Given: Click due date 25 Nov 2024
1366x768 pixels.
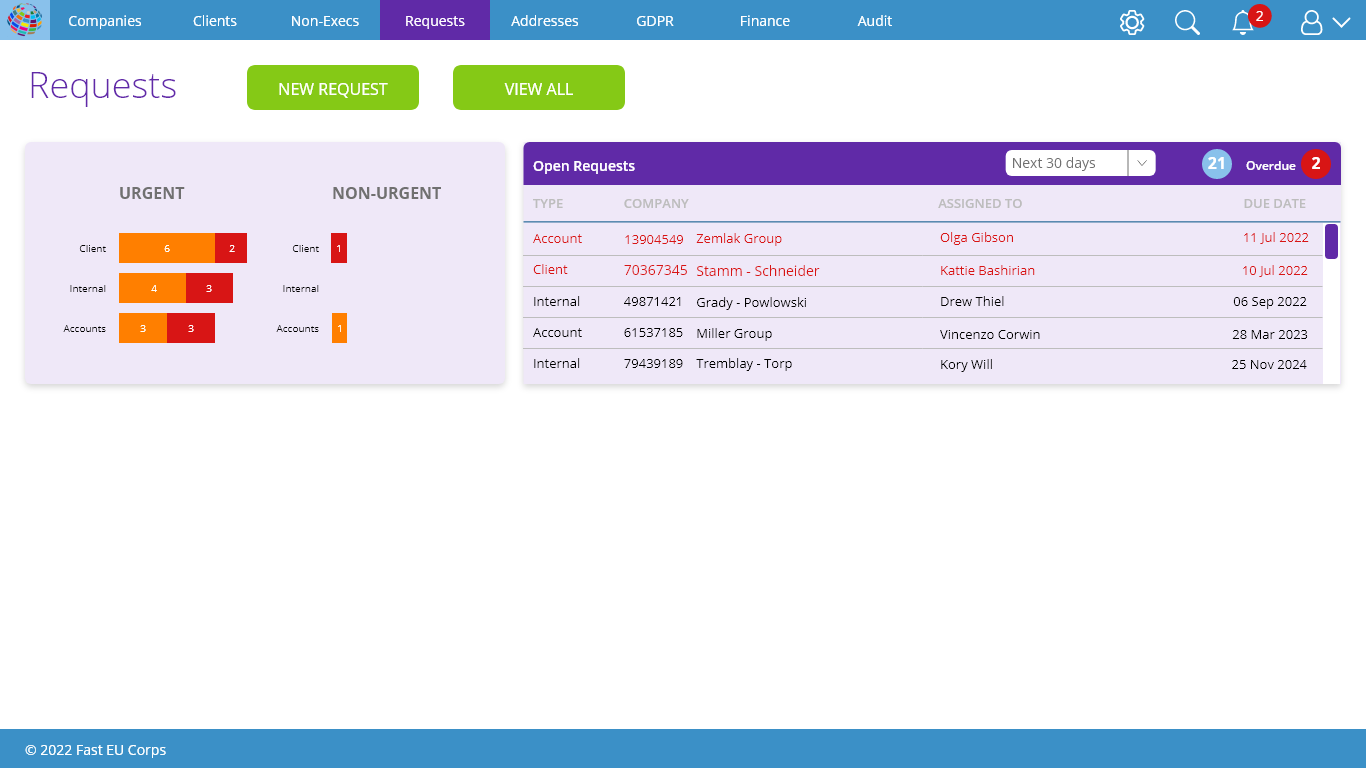Looking at the screenshot, I should click(1269, 365).
